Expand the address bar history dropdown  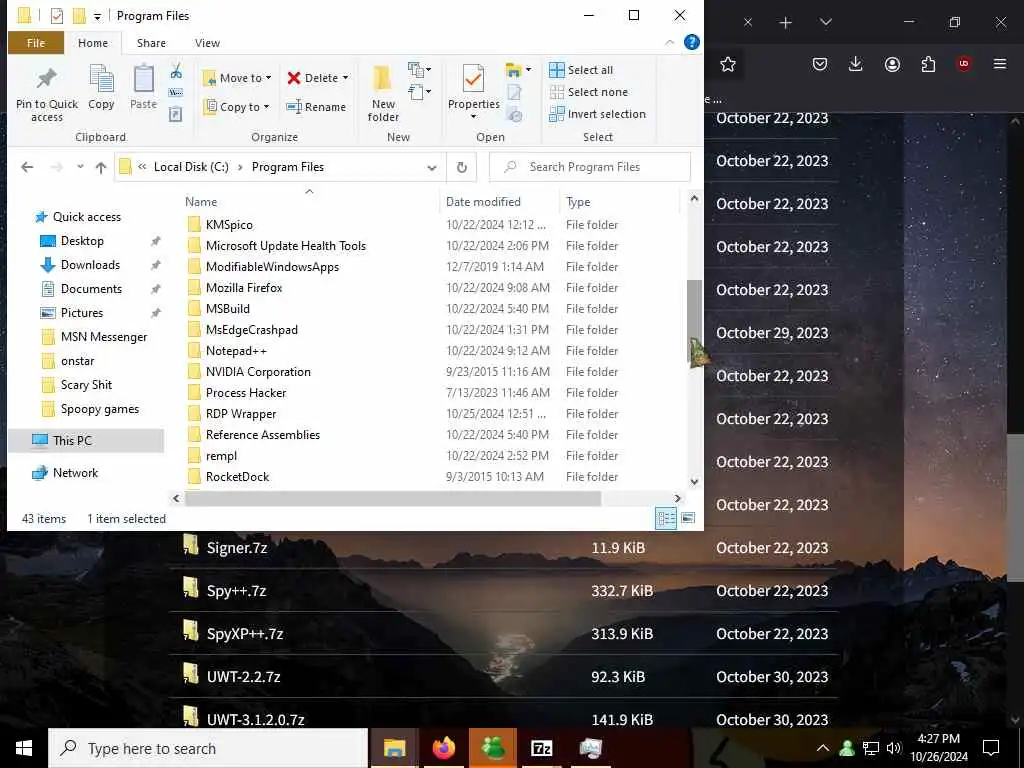pyautogui.click(x=432, y=168)
